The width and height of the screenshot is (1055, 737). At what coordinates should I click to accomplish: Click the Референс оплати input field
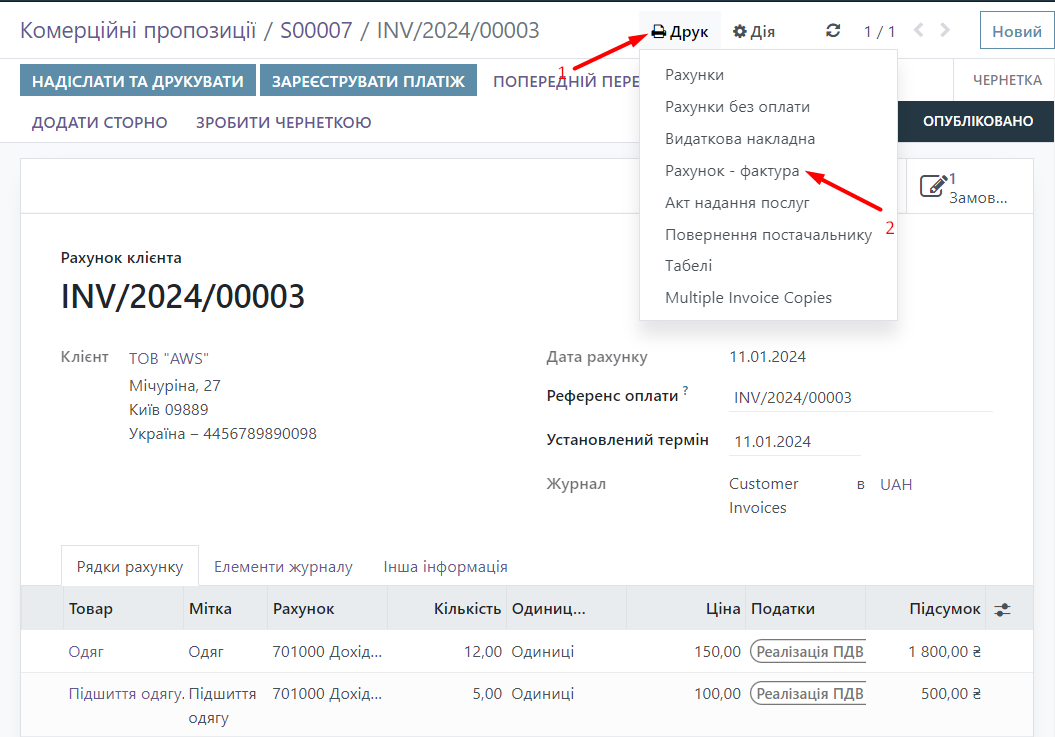pyautogui.click(x=860, y=398)
